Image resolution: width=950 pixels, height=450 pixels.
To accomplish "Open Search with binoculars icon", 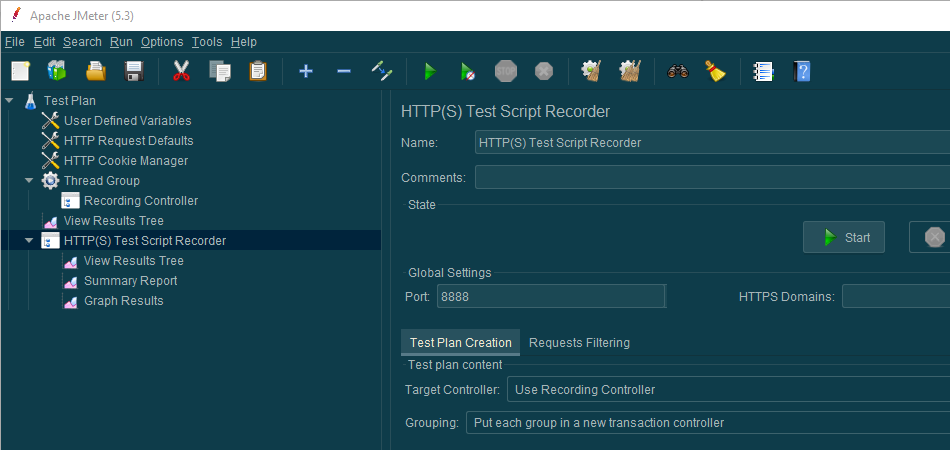I will tap(678, 71).
